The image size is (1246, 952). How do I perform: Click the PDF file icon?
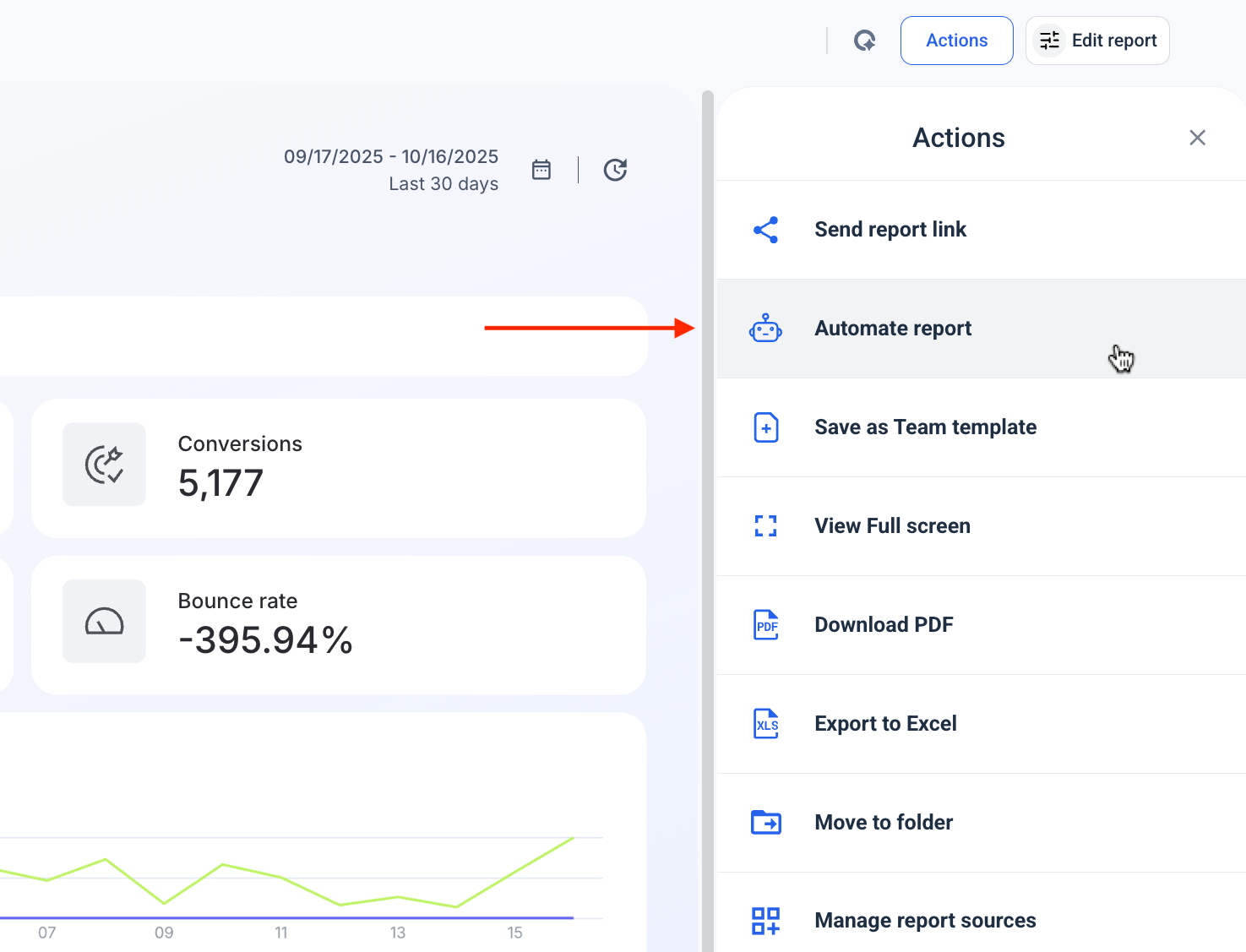click(x=765, y=625)
